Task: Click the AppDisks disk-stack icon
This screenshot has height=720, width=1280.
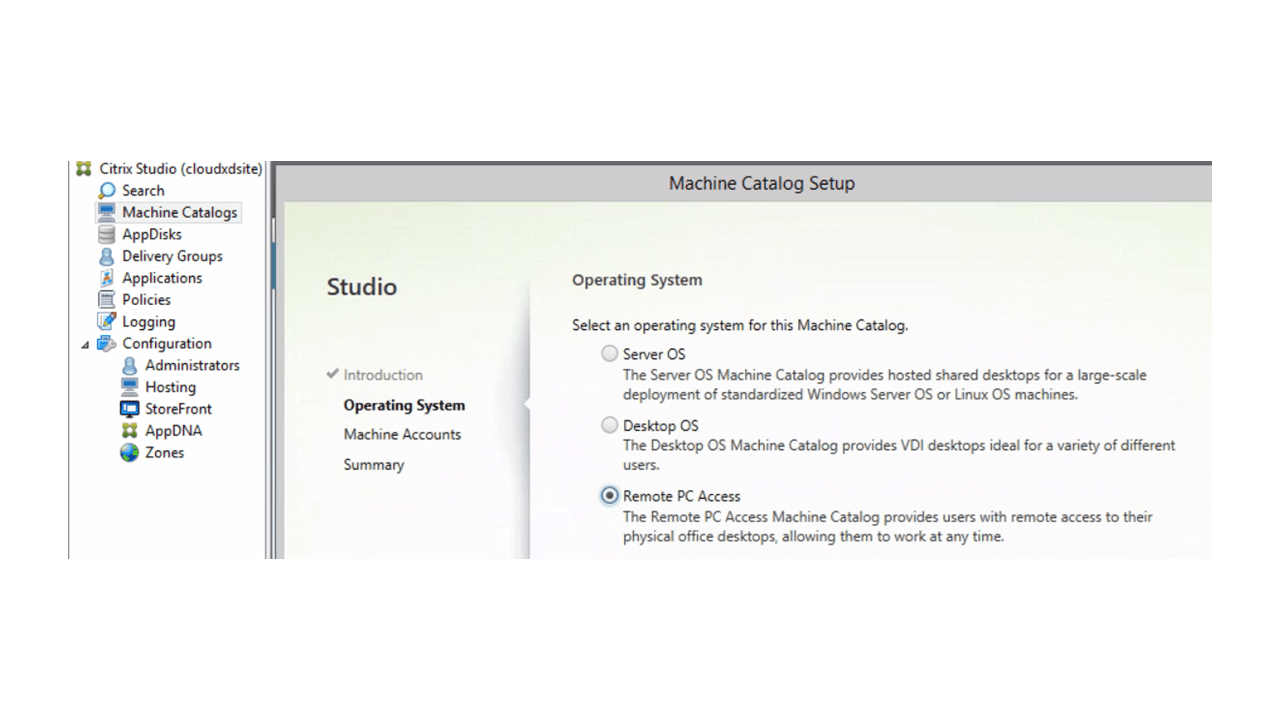Action: pos(107,233)
